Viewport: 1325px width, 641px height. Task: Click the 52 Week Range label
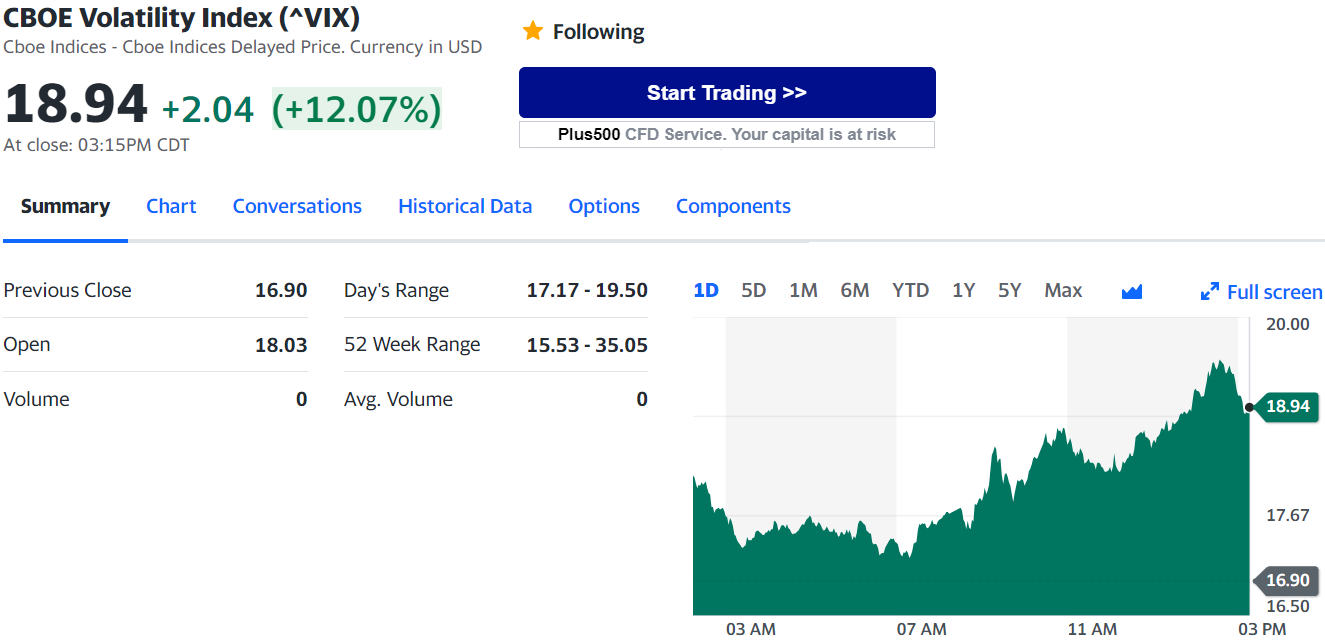[412, 345]
